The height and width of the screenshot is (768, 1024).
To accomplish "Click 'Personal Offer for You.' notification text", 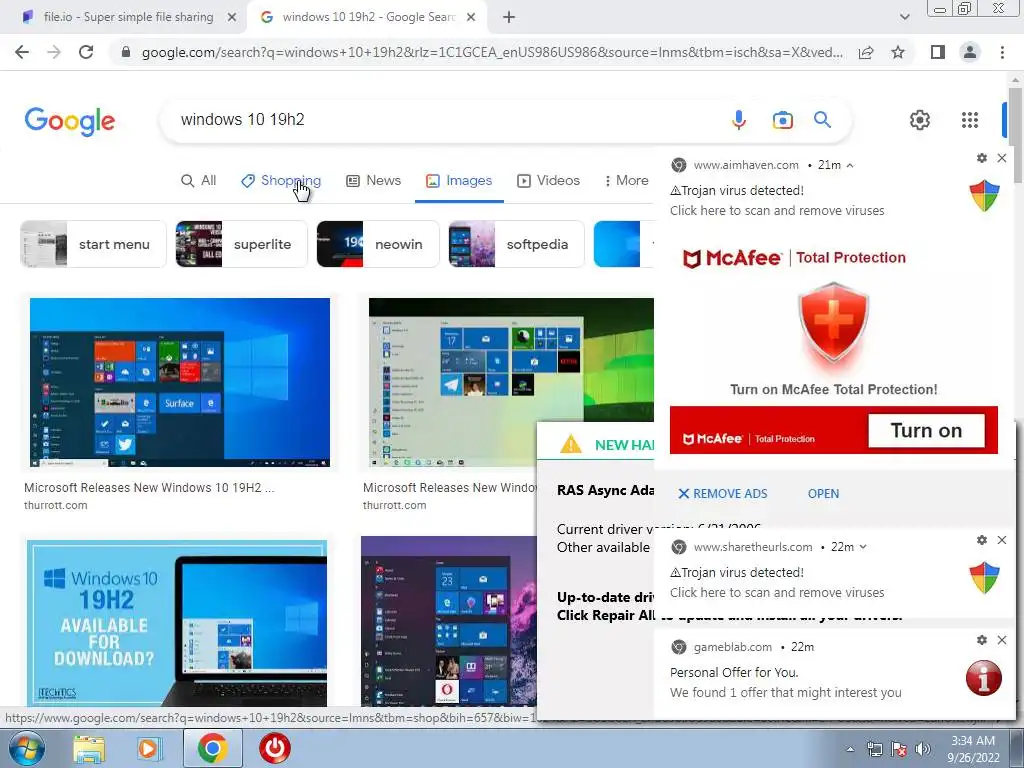I will tap(734, 673).
